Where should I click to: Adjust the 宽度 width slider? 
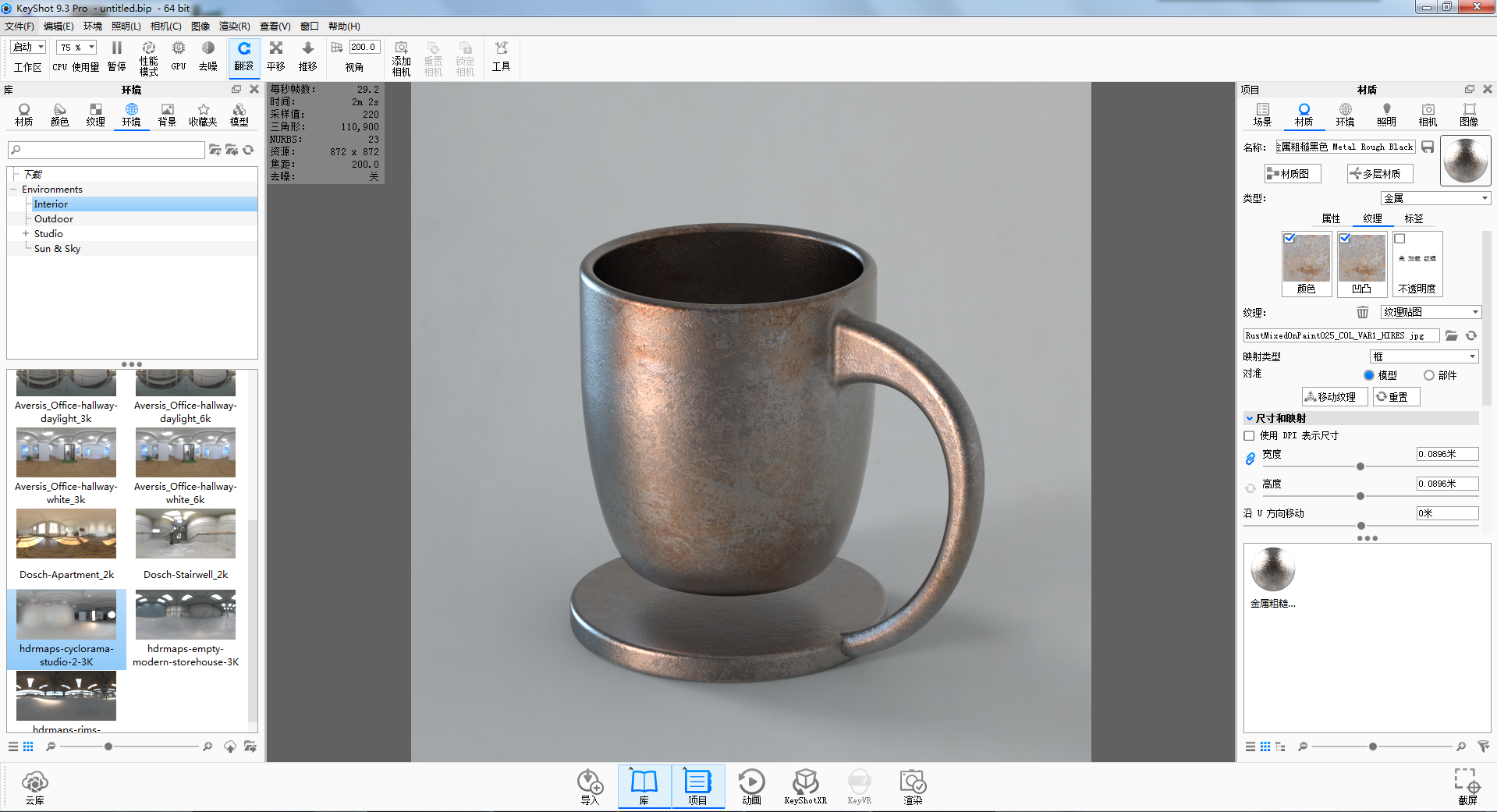1360,466
